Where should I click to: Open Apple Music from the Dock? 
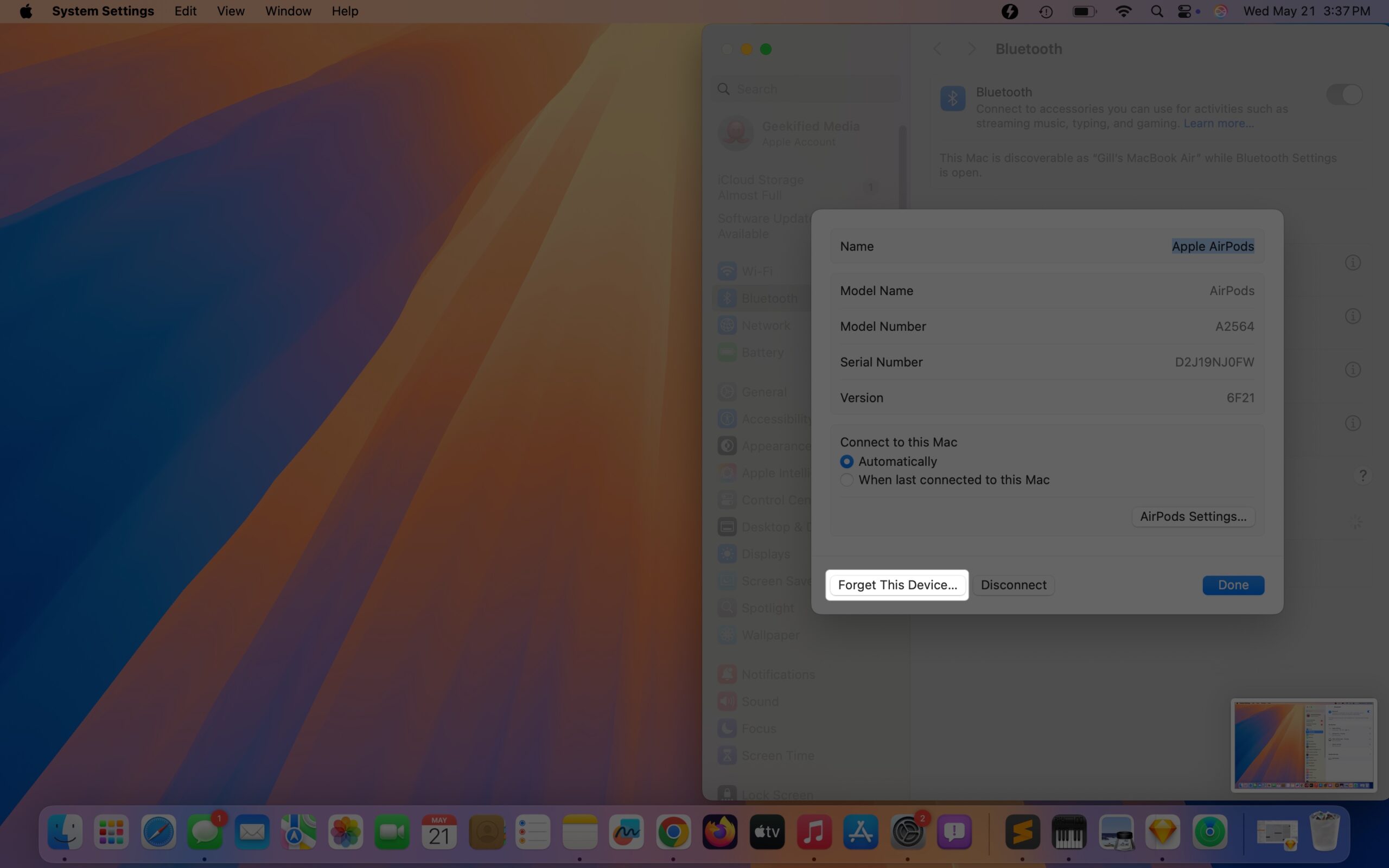point(814,831)
